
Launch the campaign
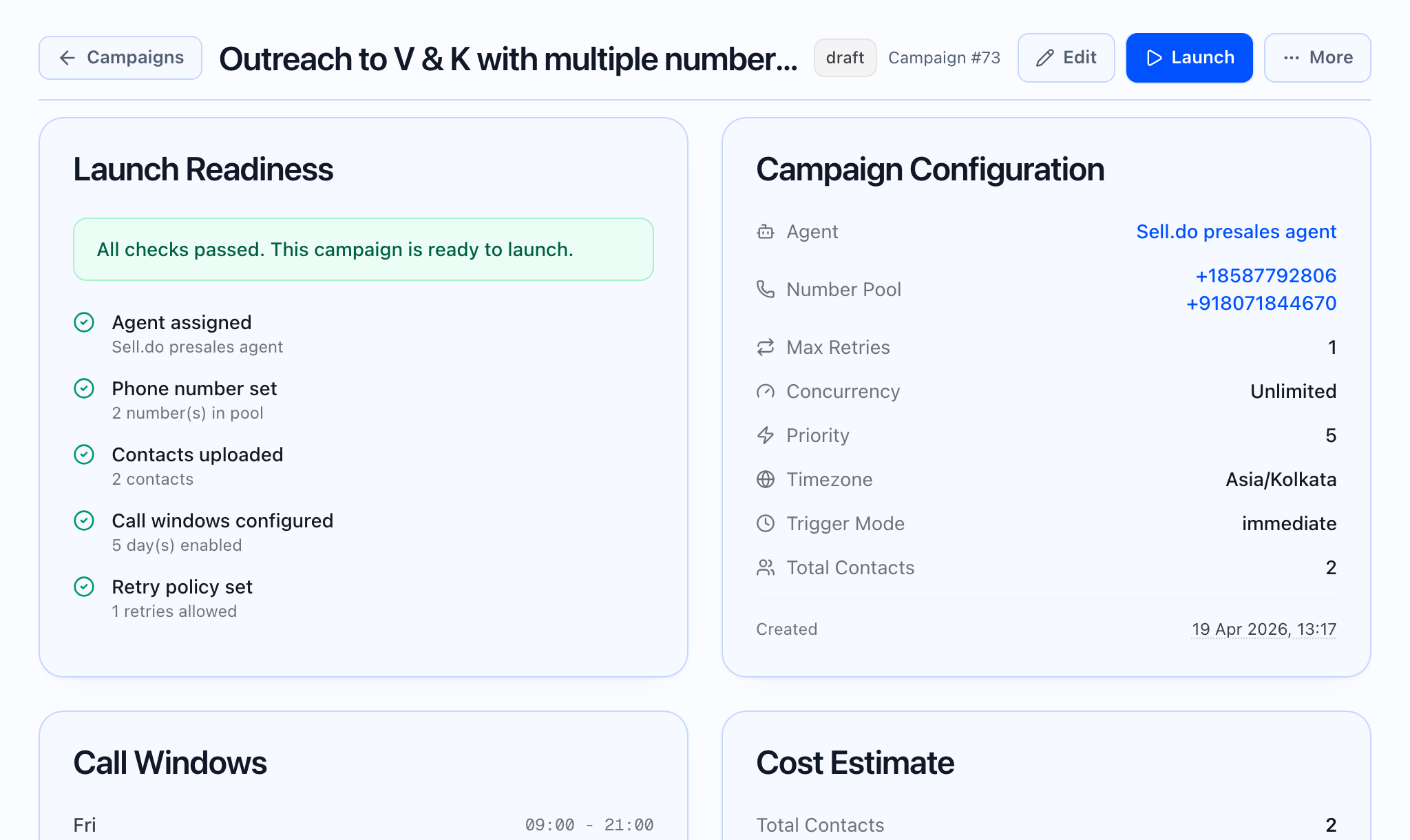pyautogui.click(x=1189, y=58)
